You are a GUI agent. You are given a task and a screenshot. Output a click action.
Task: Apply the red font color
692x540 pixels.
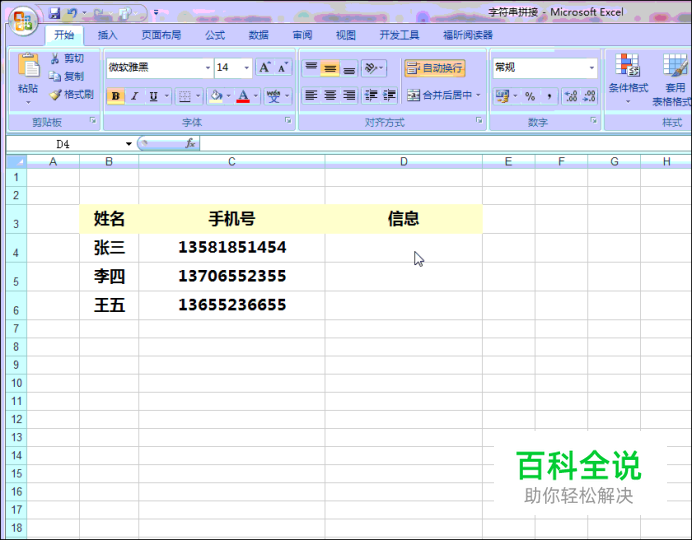point(243,96)
